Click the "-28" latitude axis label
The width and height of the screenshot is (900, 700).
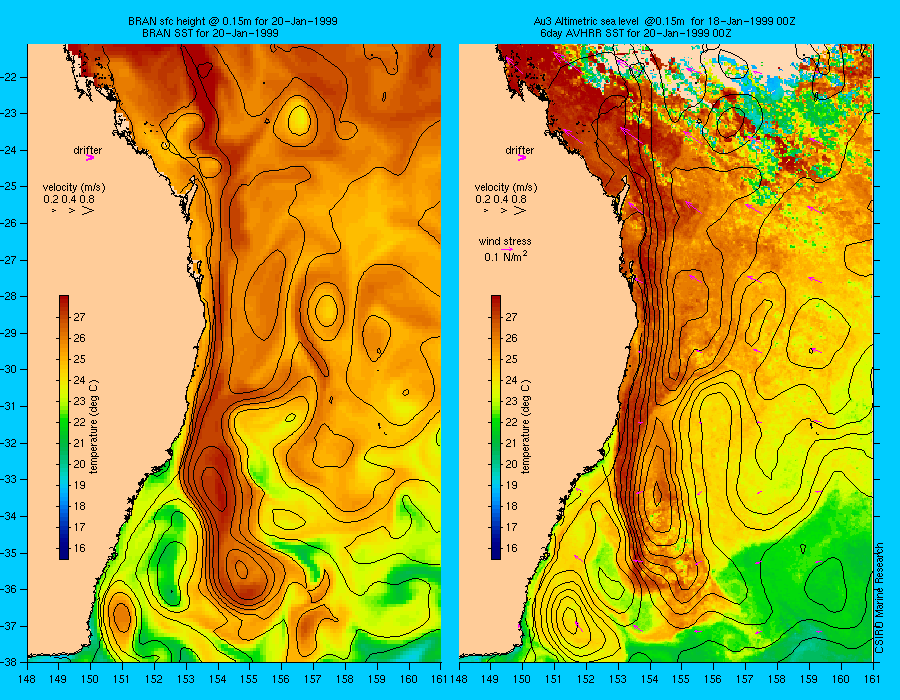[9, 297]
